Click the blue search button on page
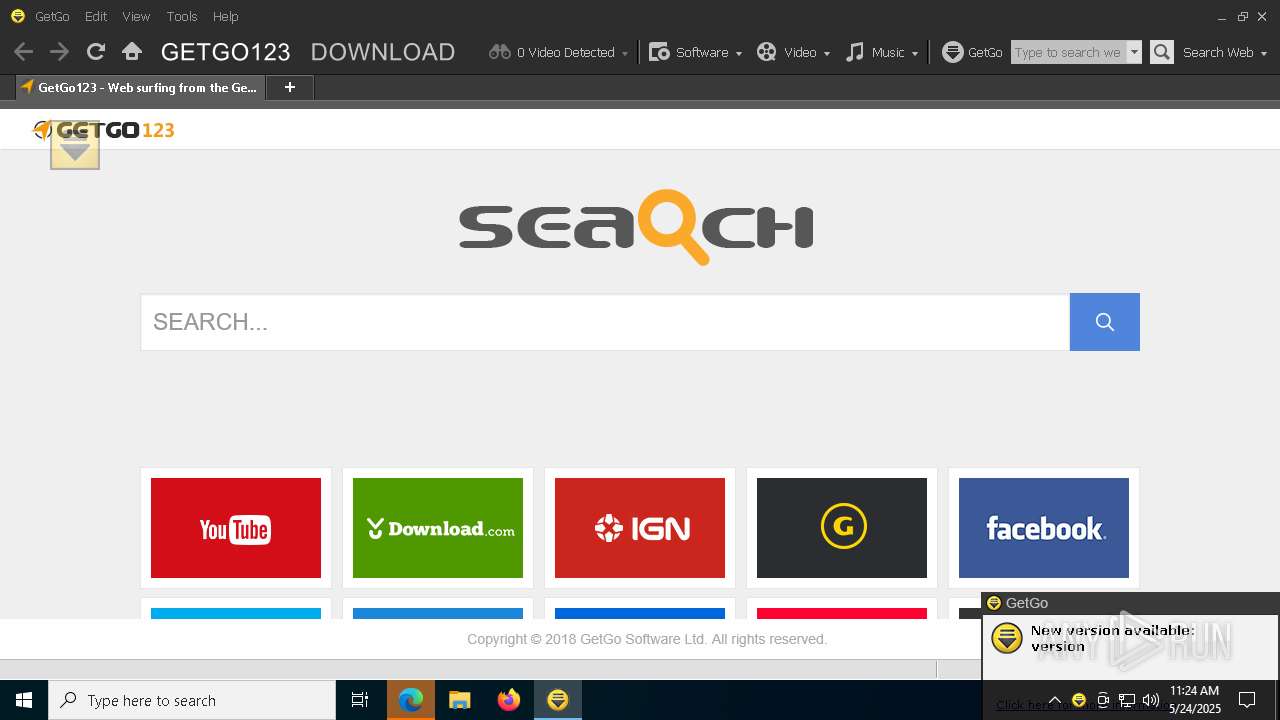Viewport: 1280px width, 720px height. (1105, 322)
